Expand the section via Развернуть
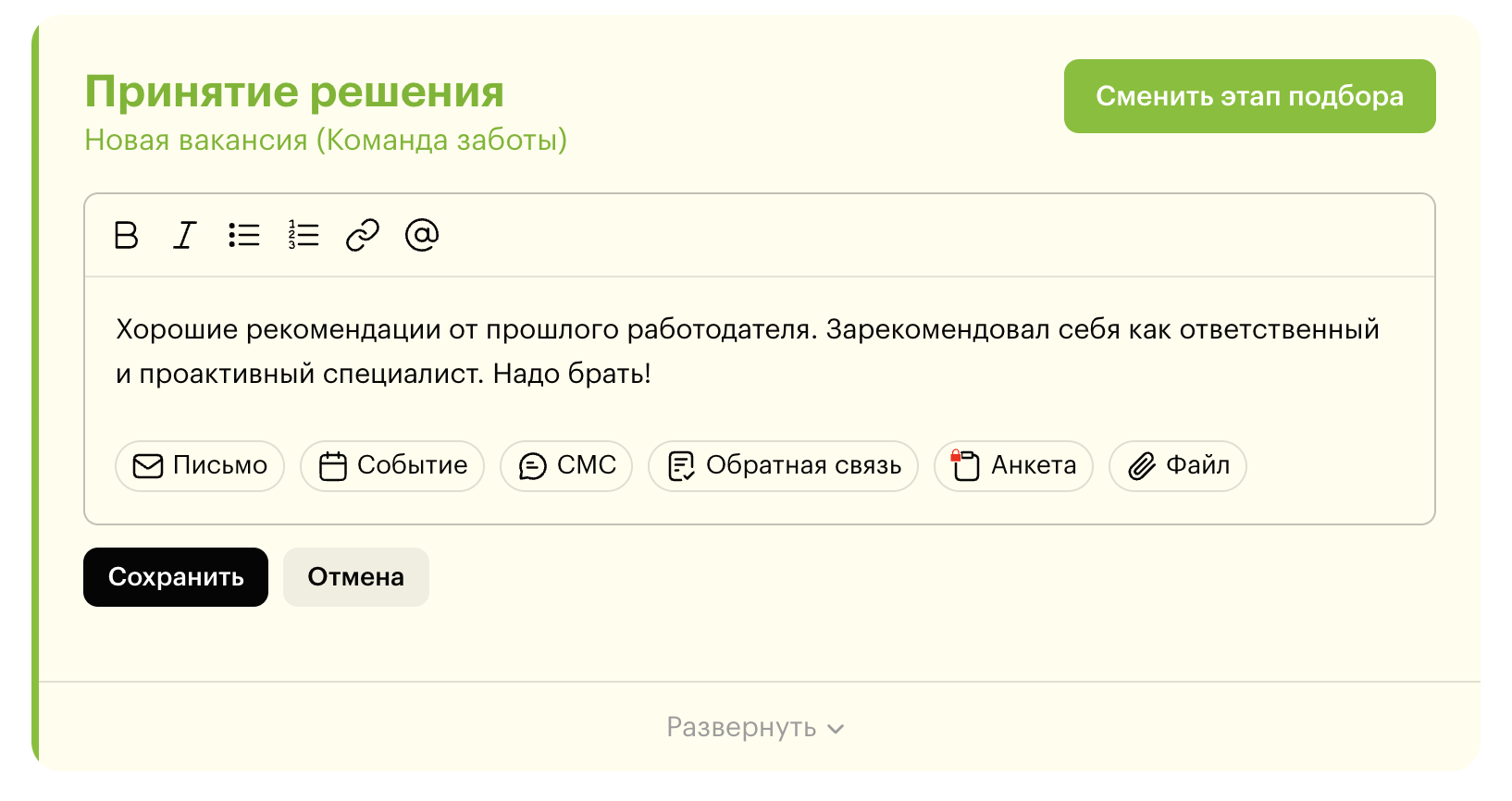 point(755,727)
